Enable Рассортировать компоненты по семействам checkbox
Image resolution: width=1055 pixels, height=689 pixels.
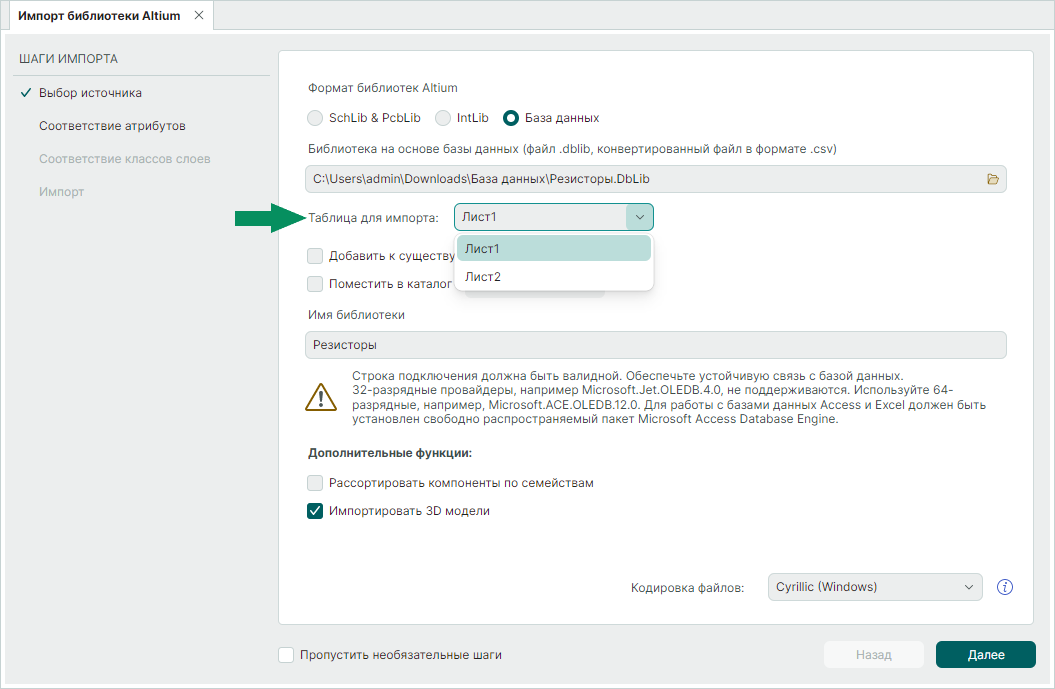click(x=315, y=483)
